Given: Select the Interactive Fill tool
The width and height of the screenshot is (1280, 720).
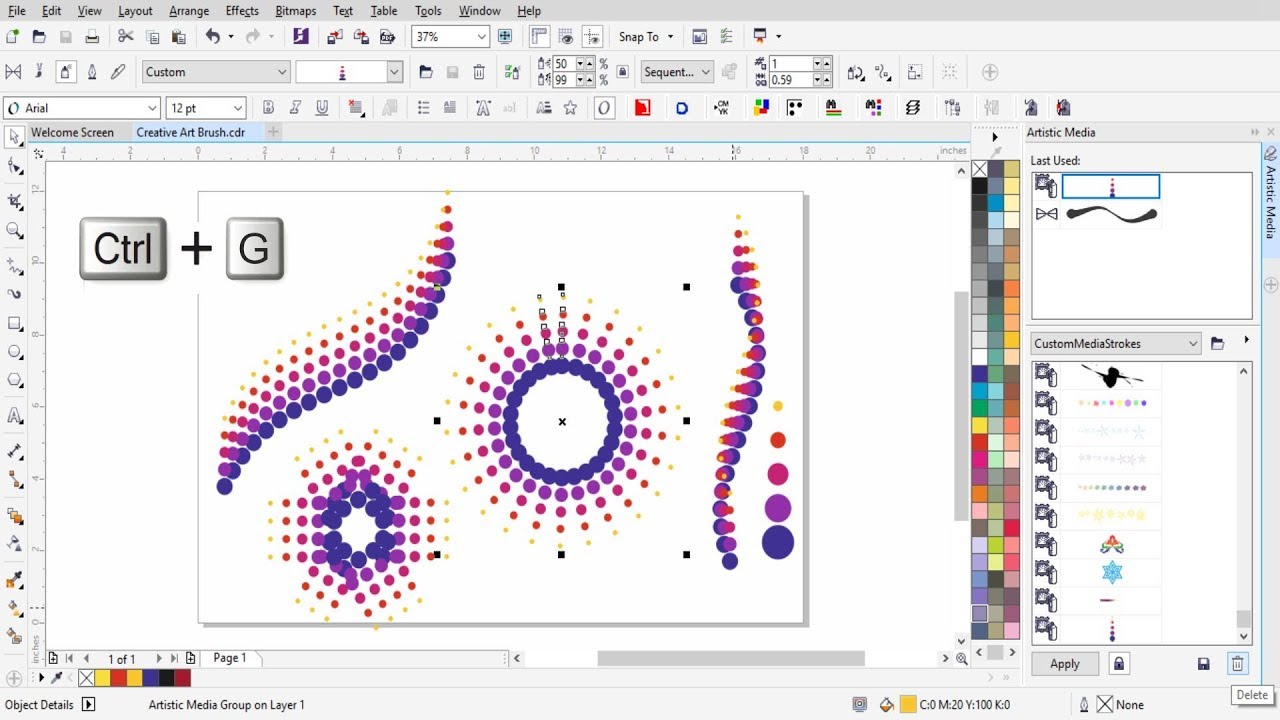Looking at the screenshot, I should click(x=15, y=607).
